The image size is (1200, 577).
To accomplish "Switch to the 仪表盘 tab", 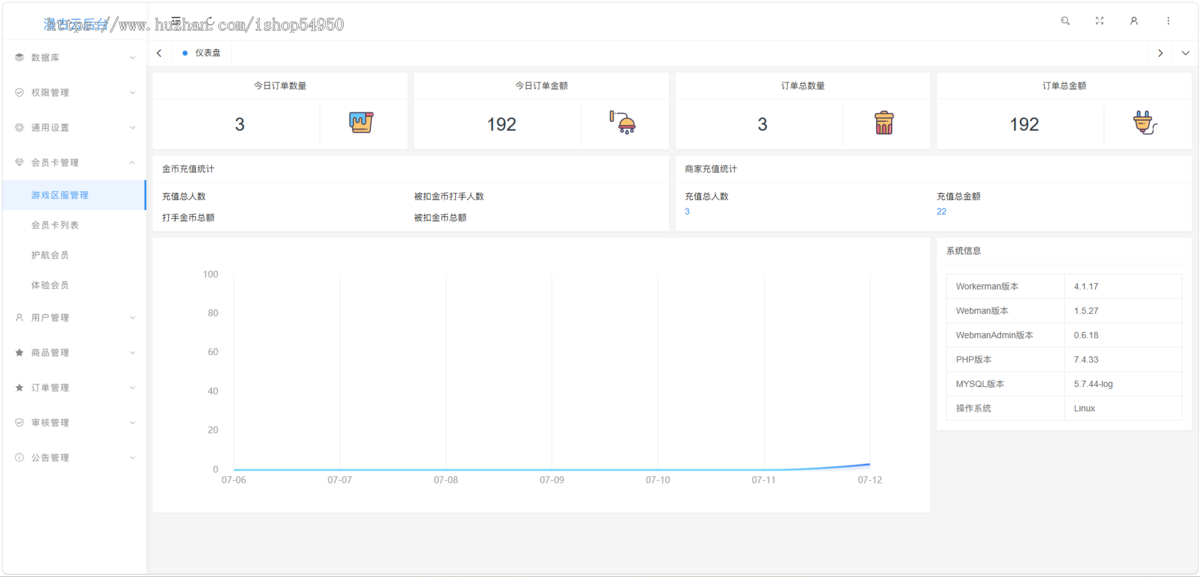I will (x=202, y=53).
